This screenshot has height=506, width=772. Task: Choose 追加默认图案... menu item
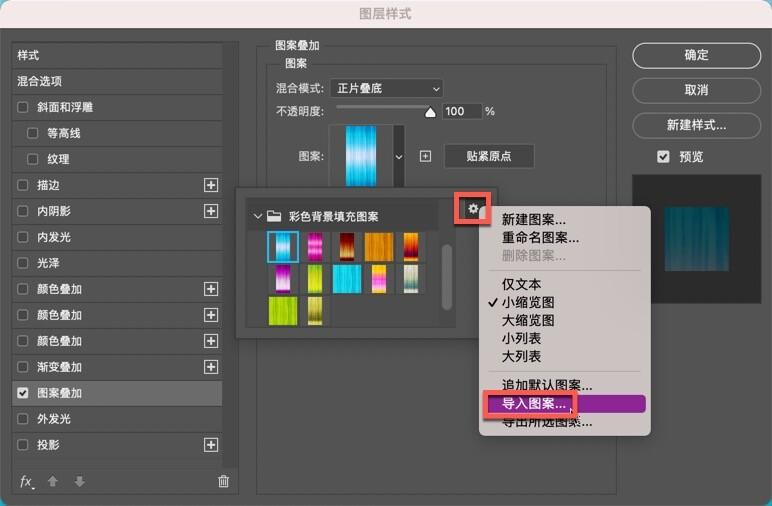click(547, 384)
